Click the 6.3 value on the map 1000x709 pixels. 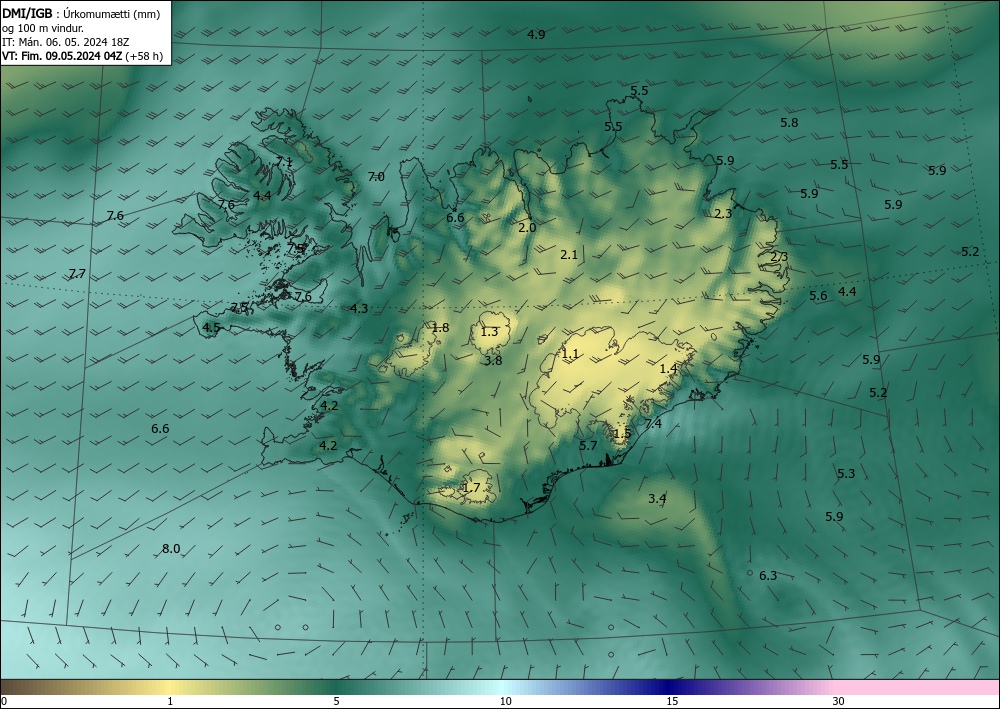click(768, 575)
